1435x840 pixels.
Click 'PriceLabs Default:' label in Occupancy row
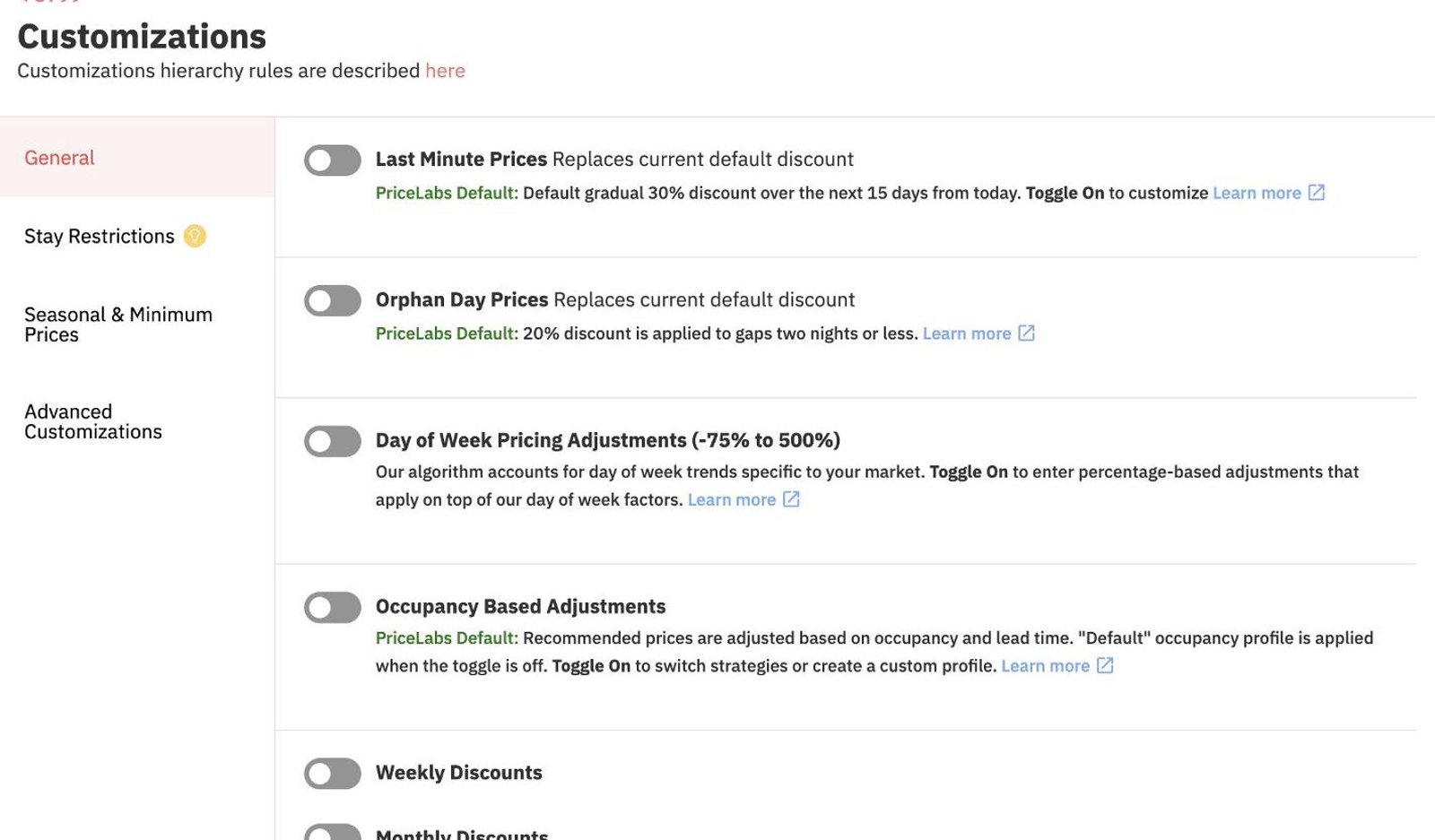click(447, 638)
